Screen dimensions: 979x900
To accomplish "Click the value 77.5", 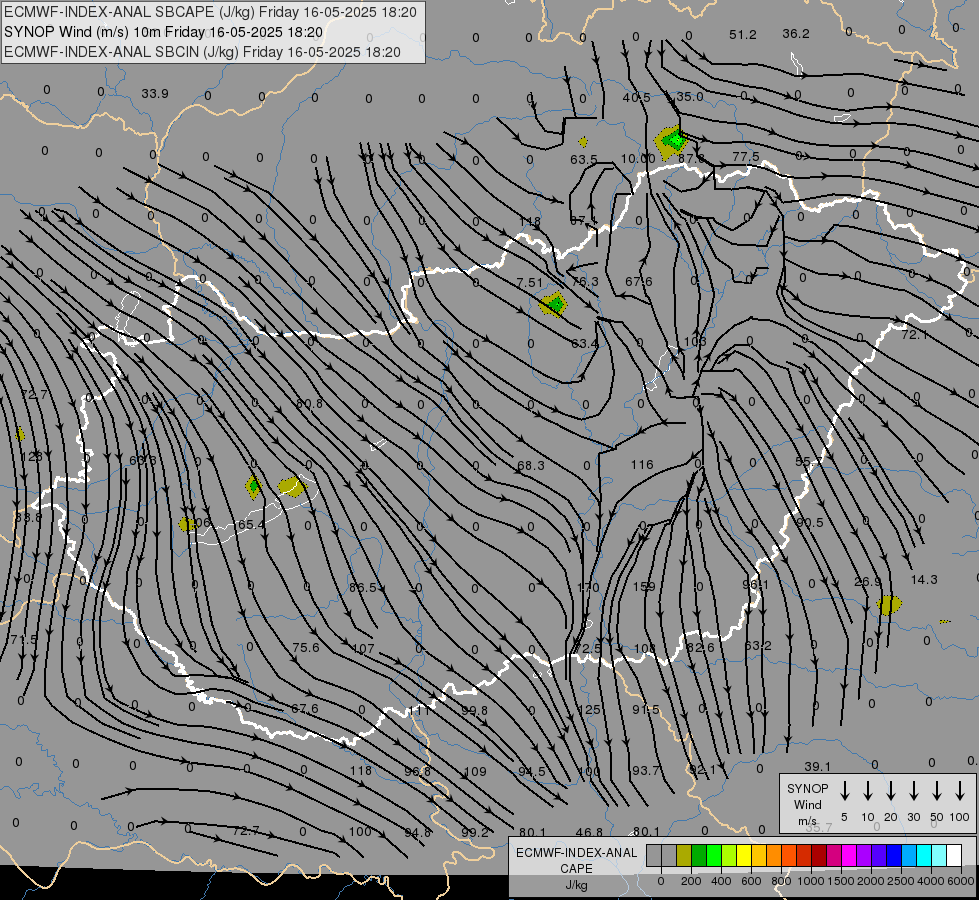I will (745, 156).
